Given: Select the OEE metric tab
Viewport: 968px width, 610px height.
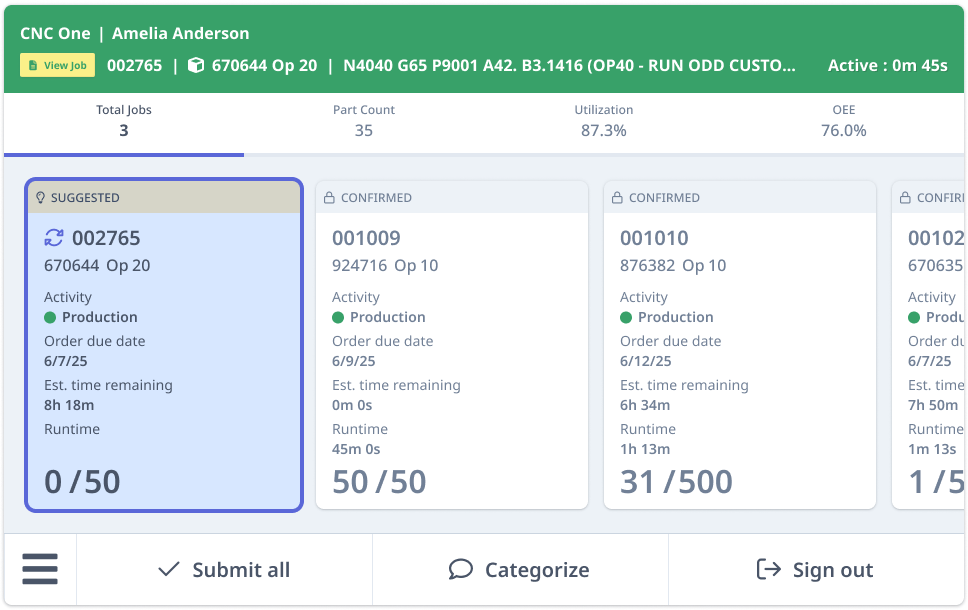Looking at the screenshot, I should (x=843, y=122).
